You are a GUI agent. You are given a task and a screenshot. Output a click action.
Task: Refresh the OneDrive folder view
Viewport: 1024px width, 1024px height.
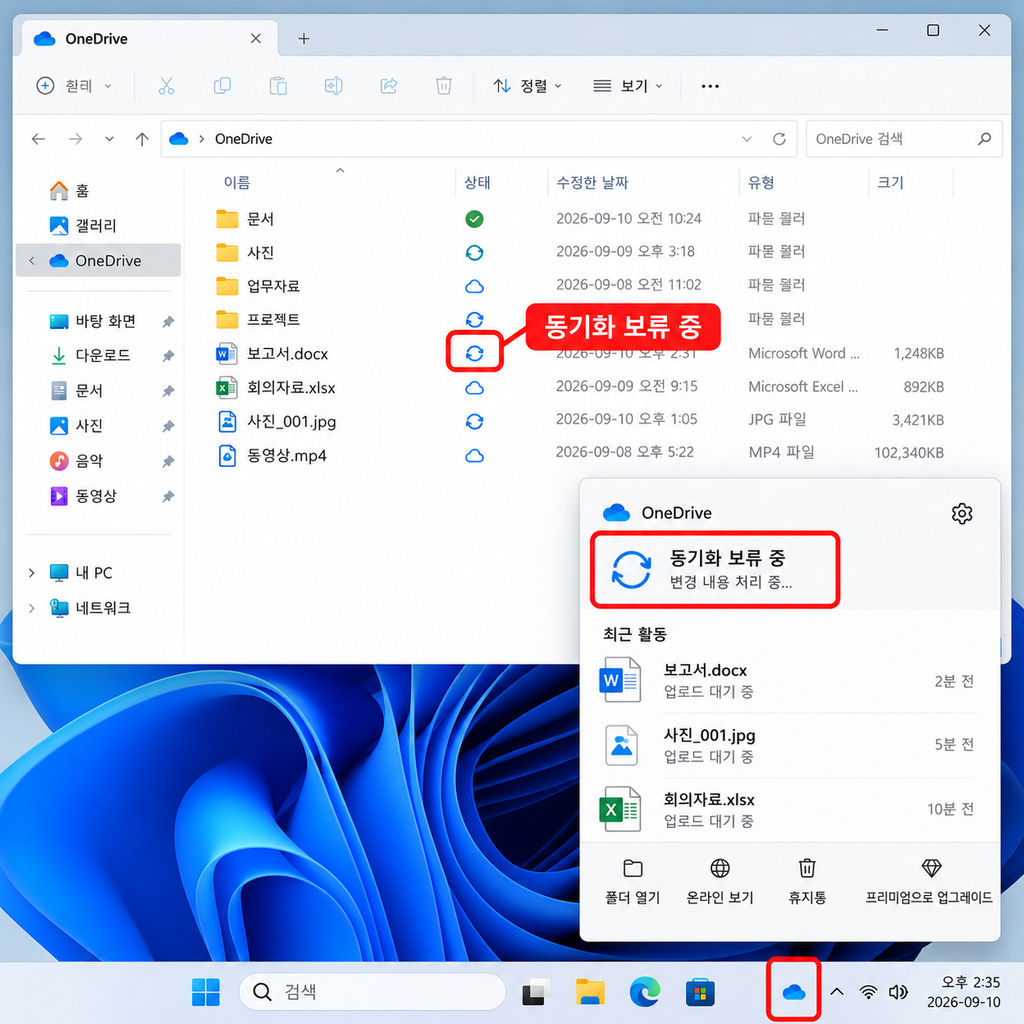click(x=779, y=139)
